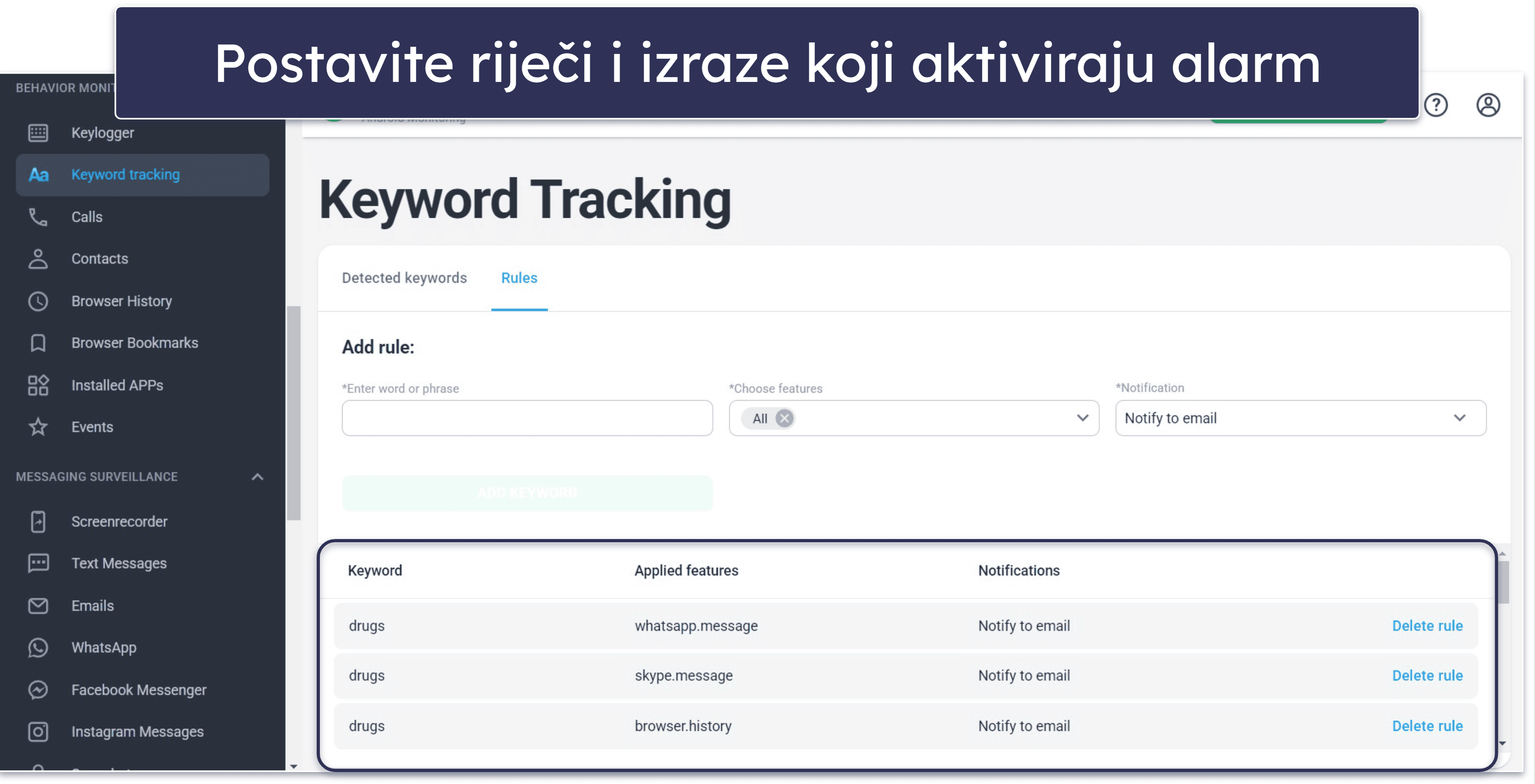Click the skype.message cell
Screen dimensions: 1535x784
click(x=683, y=676)
